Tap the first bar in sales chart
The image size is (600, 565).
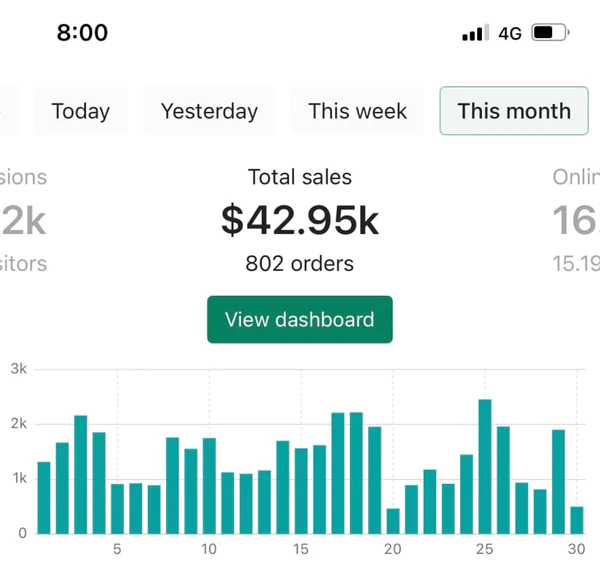tap(44, 497)
